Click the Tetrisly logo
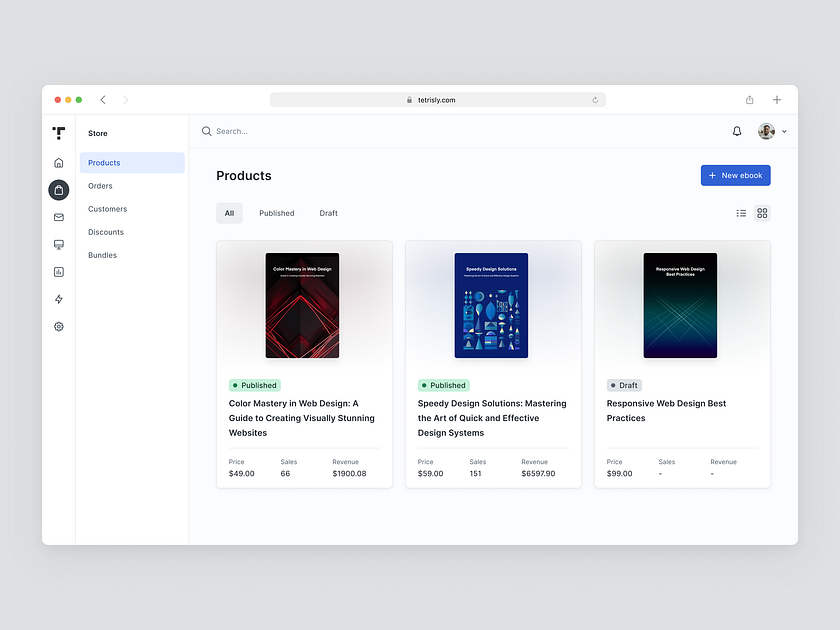This screenshot has width=840, height=630. point(59,132)
